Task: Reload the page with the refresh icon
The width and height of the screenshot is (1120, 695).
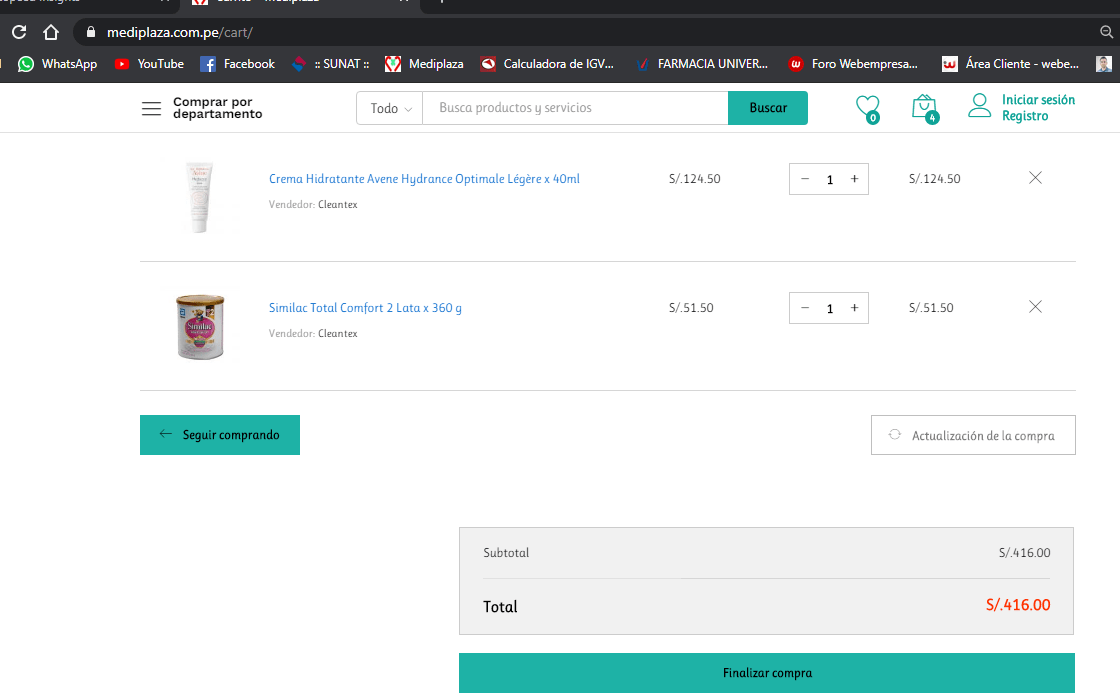Action: 19,32
